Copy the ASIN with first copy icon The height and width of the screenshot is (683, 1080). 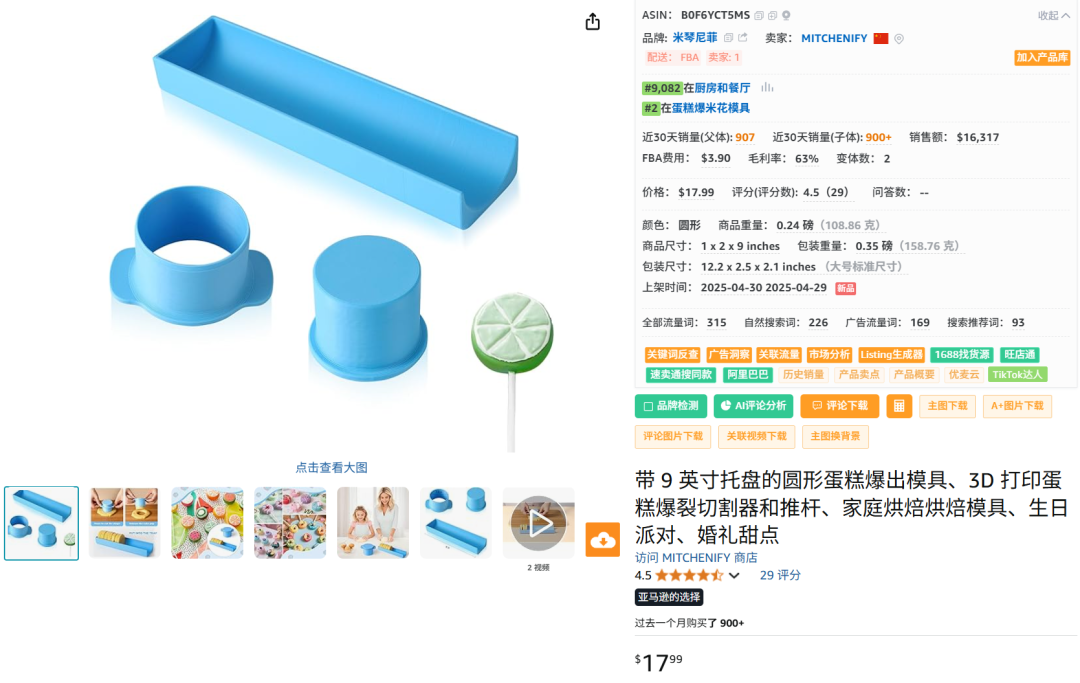click(759, 15)
